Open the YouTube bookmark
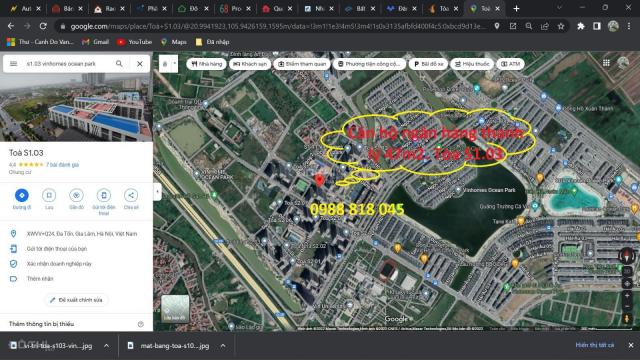Screen dimensions: 640x360 [134, 42]
